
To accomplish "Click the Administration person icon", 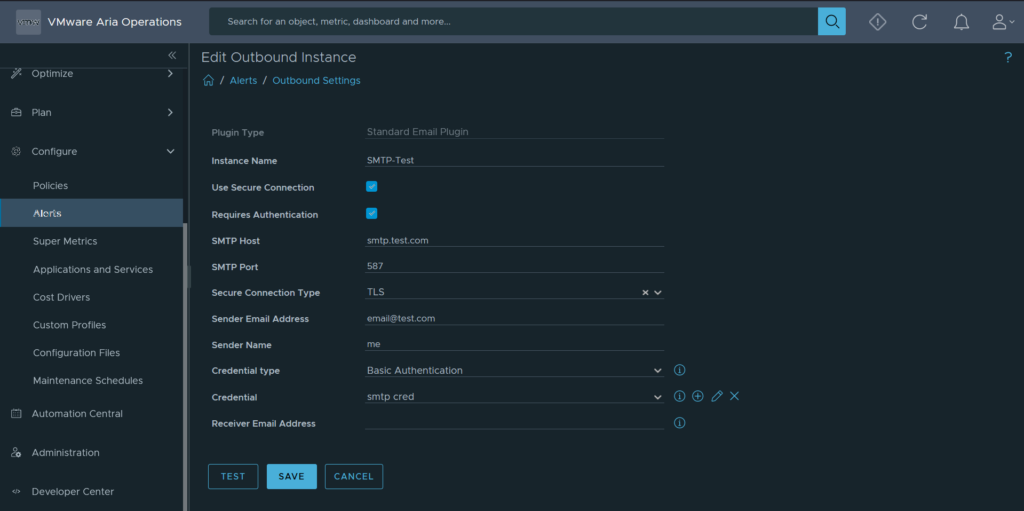I will coord(16,452).
